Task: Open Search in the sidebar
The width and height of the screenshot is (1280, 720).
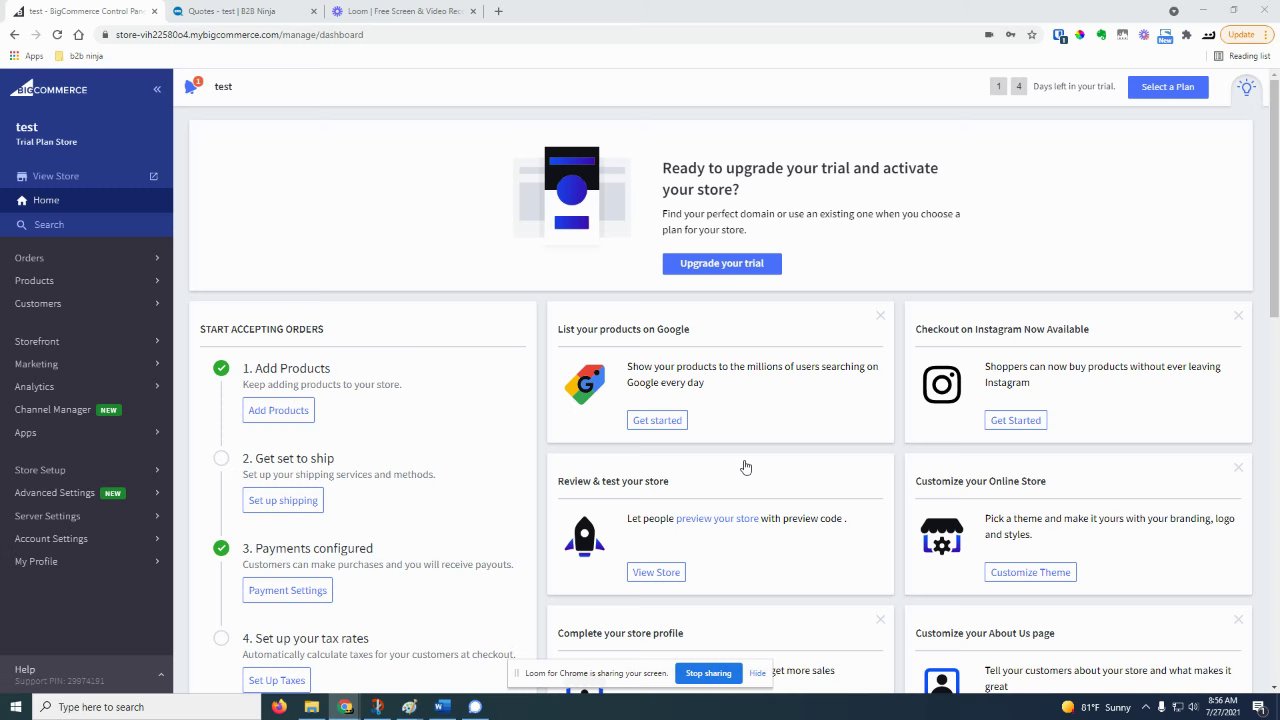Action: [86, 225]
